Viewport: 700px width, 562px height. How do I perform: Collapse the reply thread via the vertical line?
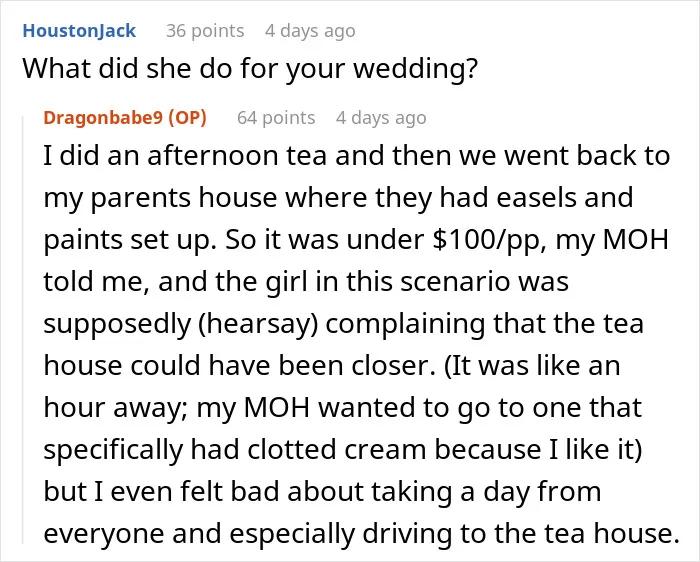(x=23, y=329)
